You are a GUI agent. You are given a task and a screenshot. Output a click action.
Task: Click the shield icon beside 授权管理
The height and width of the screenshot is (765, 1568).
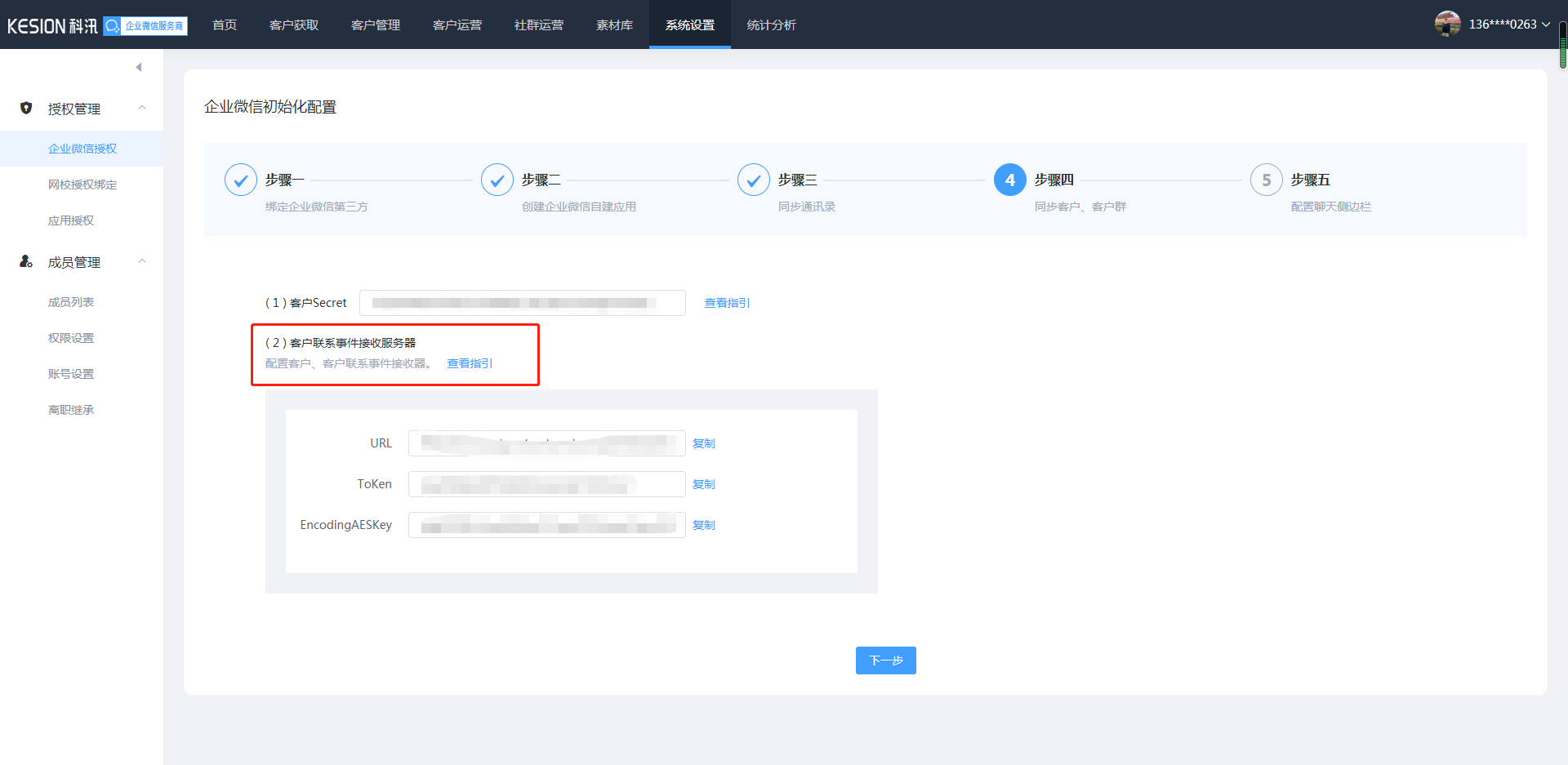26,108
